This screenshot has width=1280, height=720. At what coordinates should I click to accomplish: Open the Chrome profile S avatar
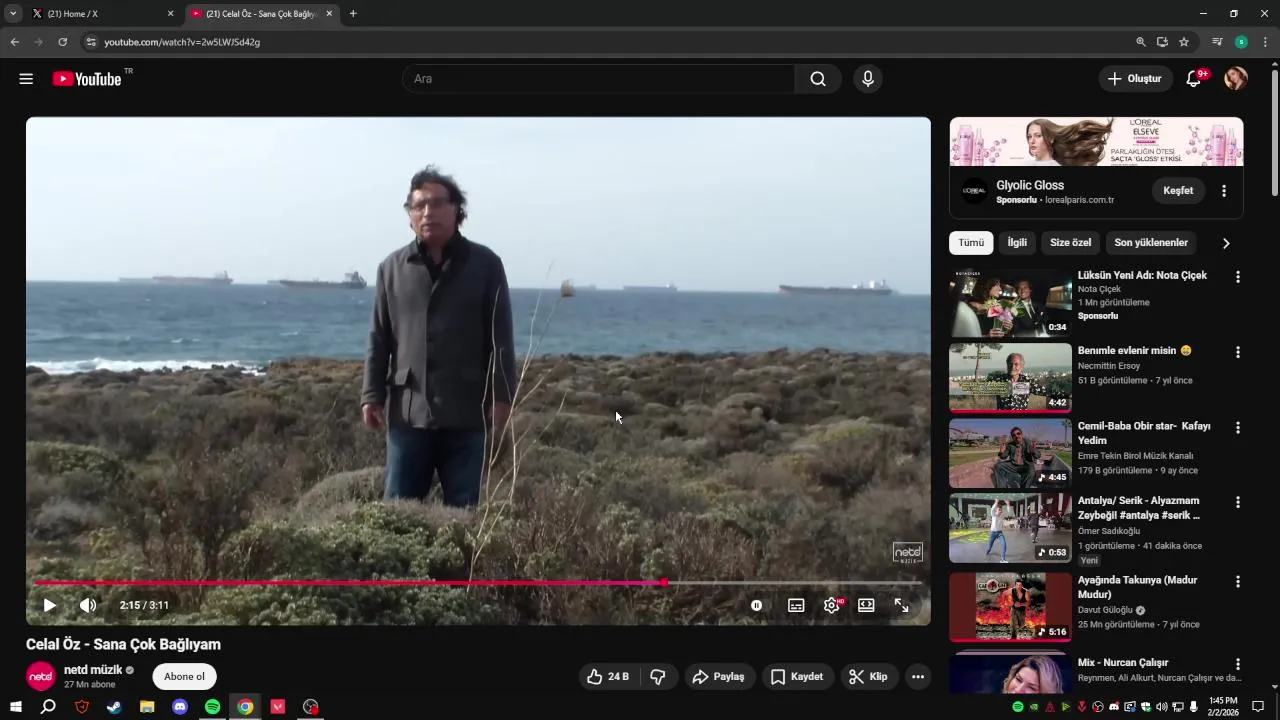coord(1241,42)
